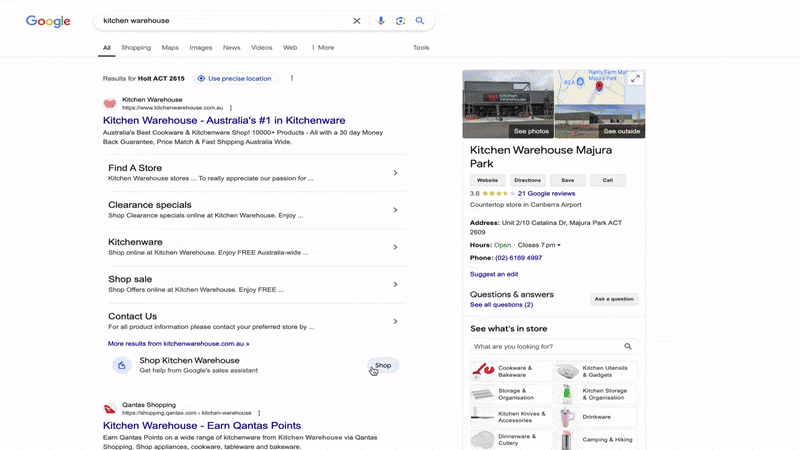Open Kitchen Warehouse - Earn Qantas Points
The width and height of the screenshot is (800, 450).
tap(202, 426)
